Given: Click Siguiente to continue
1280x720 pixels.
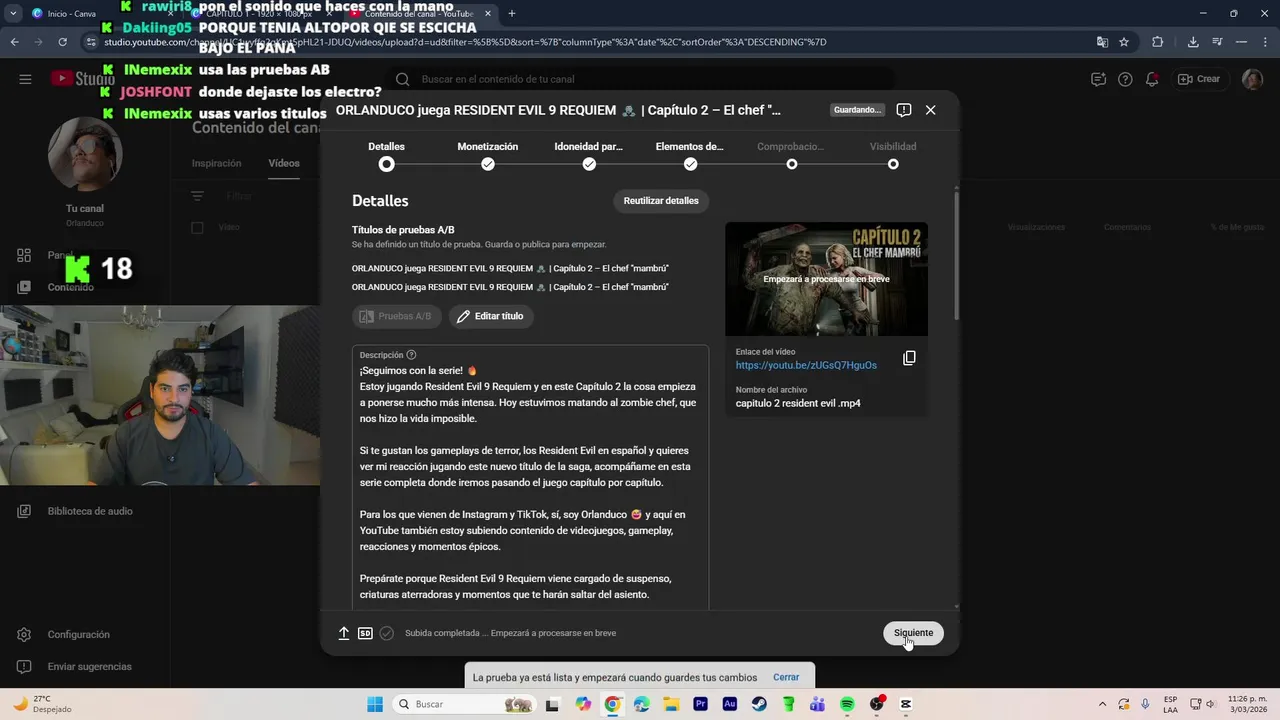Looking at the screenshot, I should point(913,633).
